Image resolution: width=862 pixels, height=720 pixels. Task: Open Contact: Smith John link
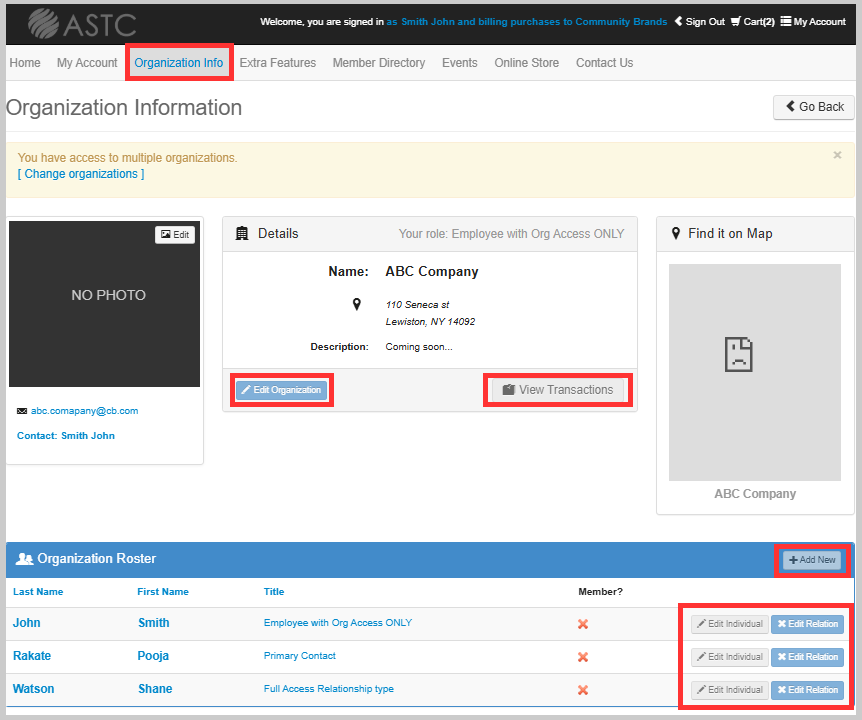tap(66, 435)
